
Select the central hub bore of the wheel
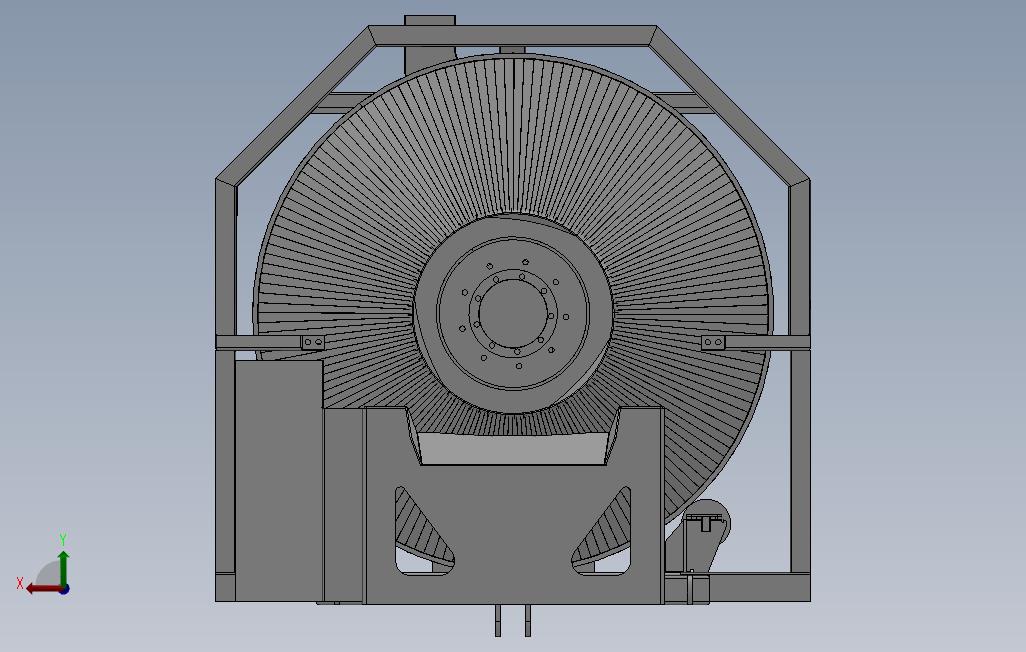[x=514, y=312]
